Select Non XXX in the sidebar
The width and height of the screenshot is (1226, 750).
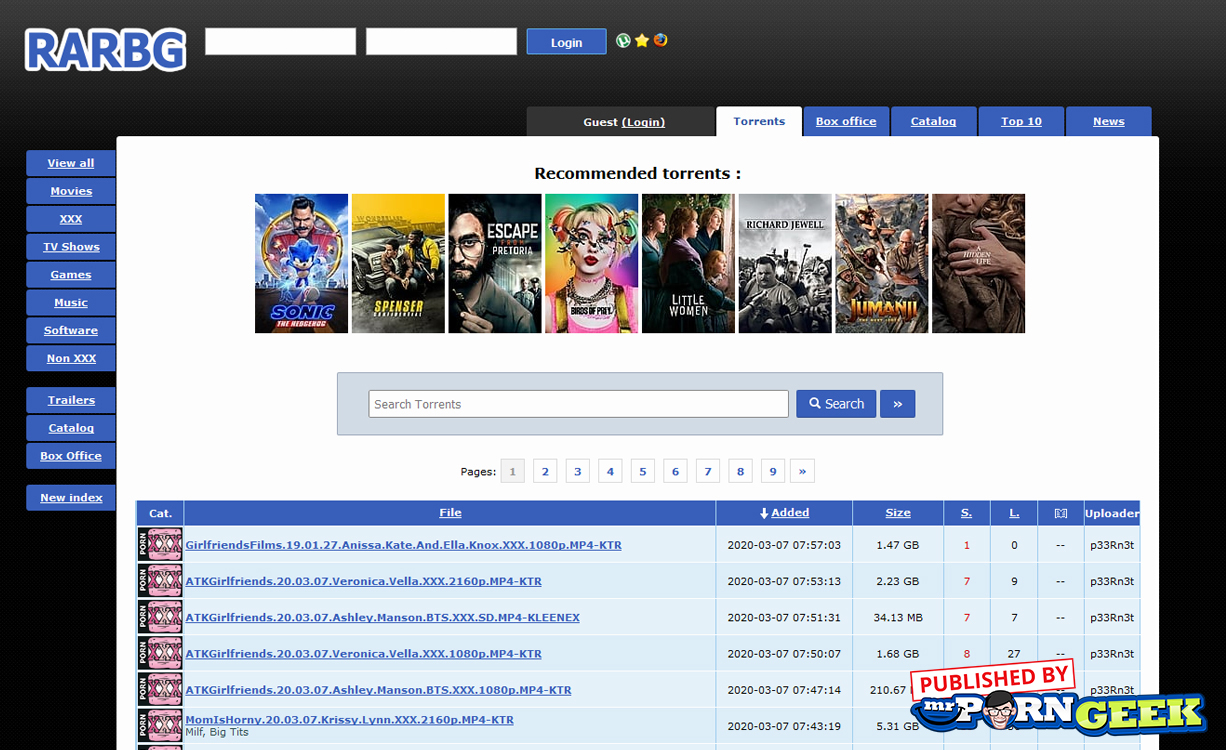tap(71, 358)
